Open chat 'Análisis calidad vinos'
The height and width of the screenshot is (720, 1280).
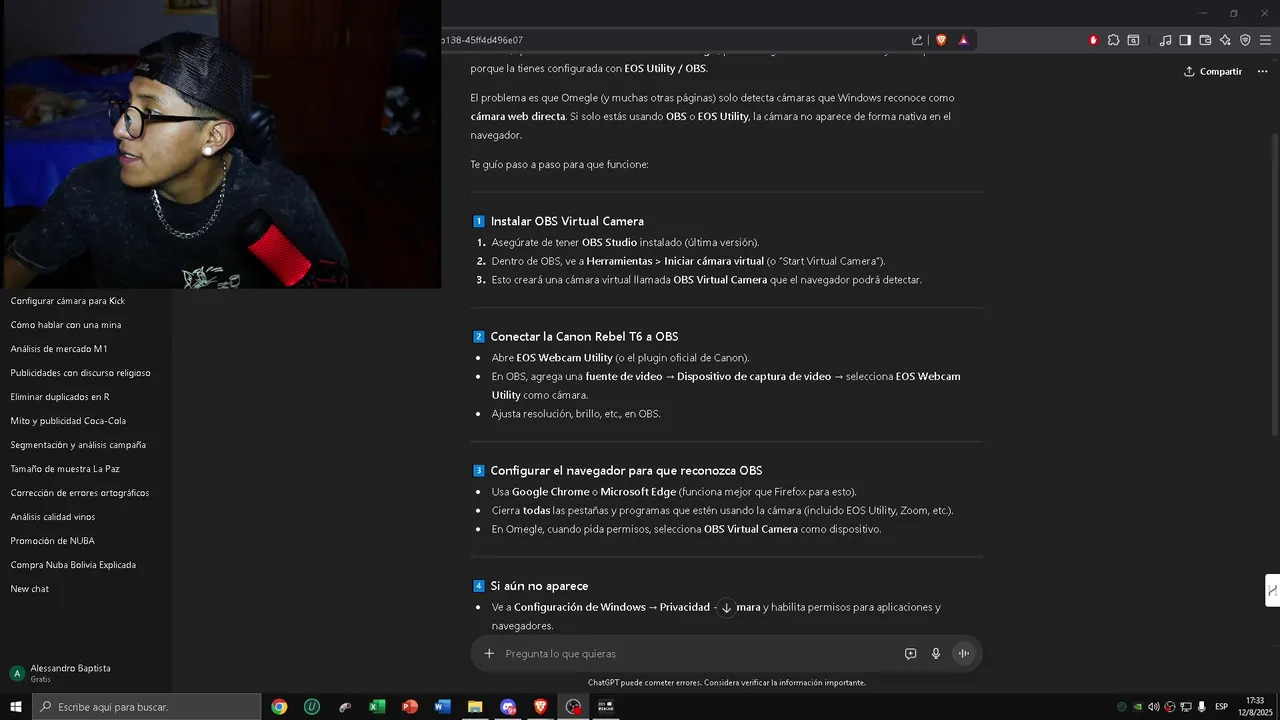(x=53, y=517)
